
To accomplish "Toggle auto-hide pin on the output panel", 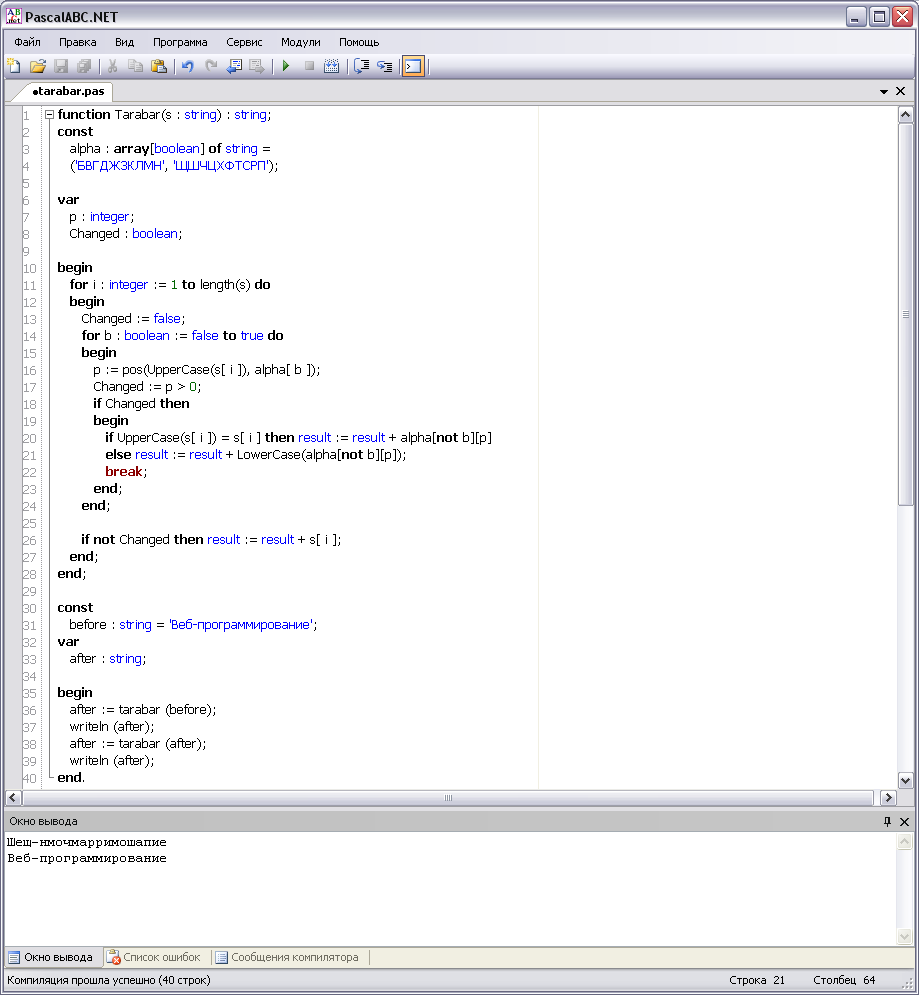I will coord(886,821).
